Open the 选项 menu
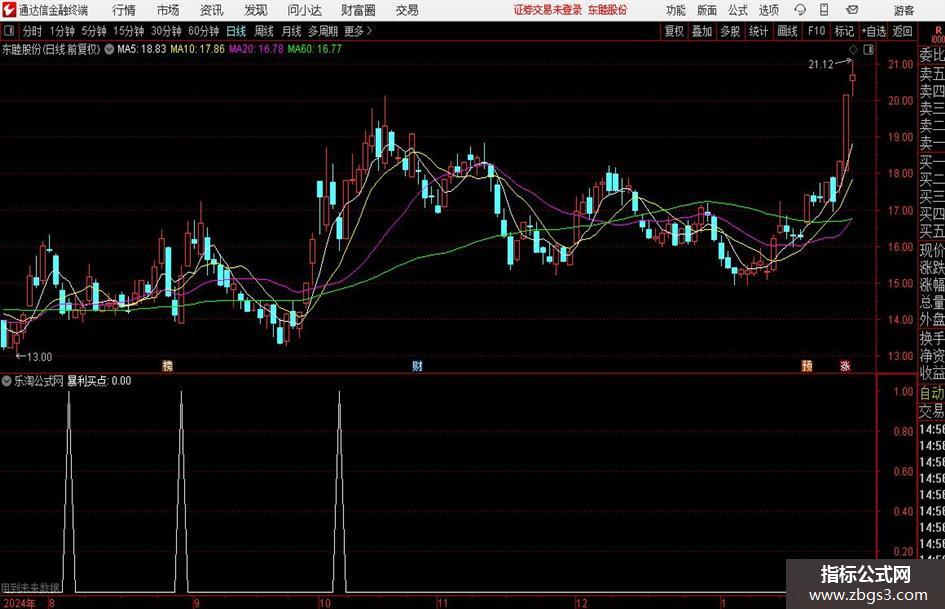The width and height of the screenshot is (945, 609). [x=769, y=10]
